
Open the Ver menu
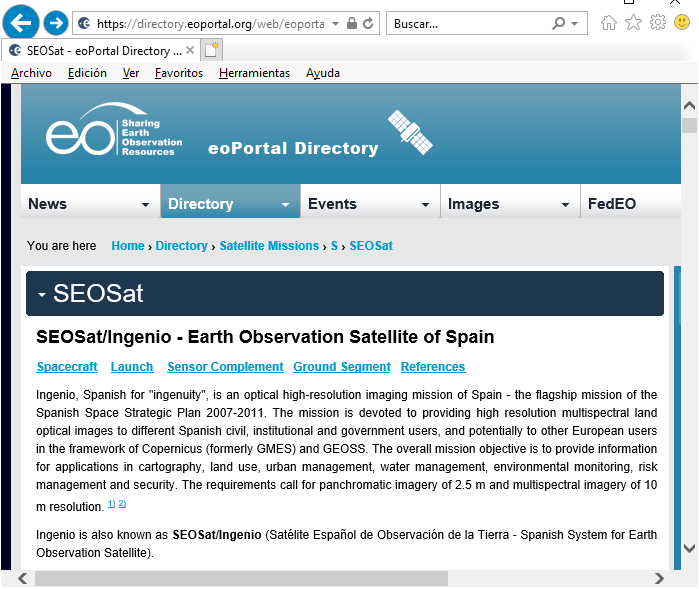point(131,73)
